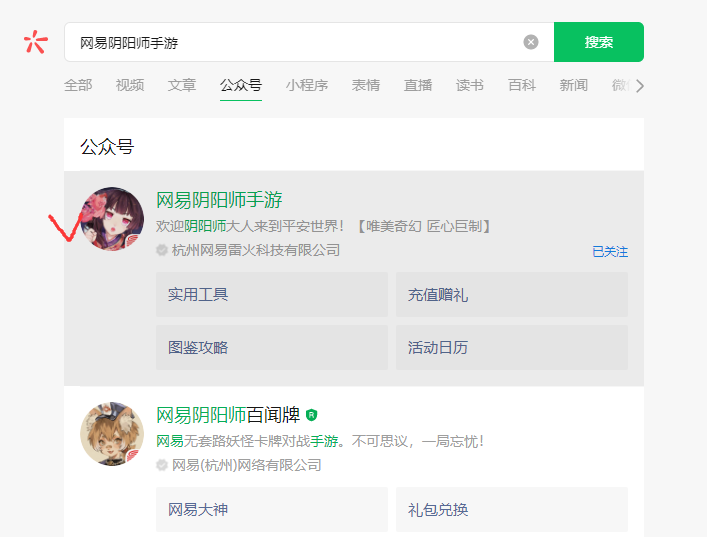Click 已关注 follow status link
The image size is (707, 537).
(x=610, y=252)
